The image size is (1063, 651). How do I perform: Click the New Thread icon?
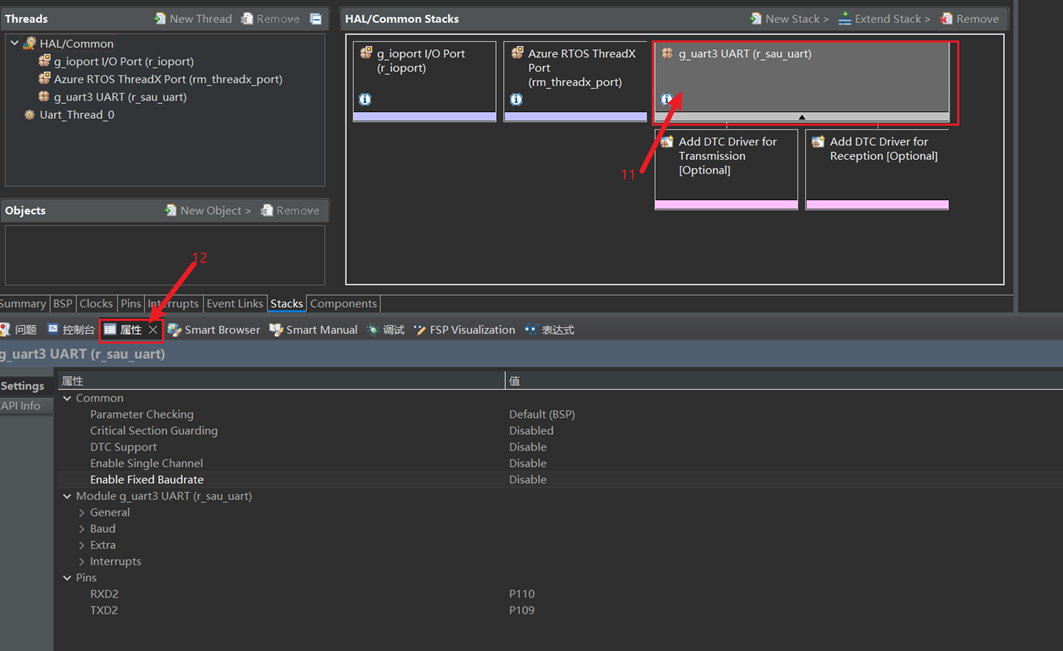[x=160, y=19]
